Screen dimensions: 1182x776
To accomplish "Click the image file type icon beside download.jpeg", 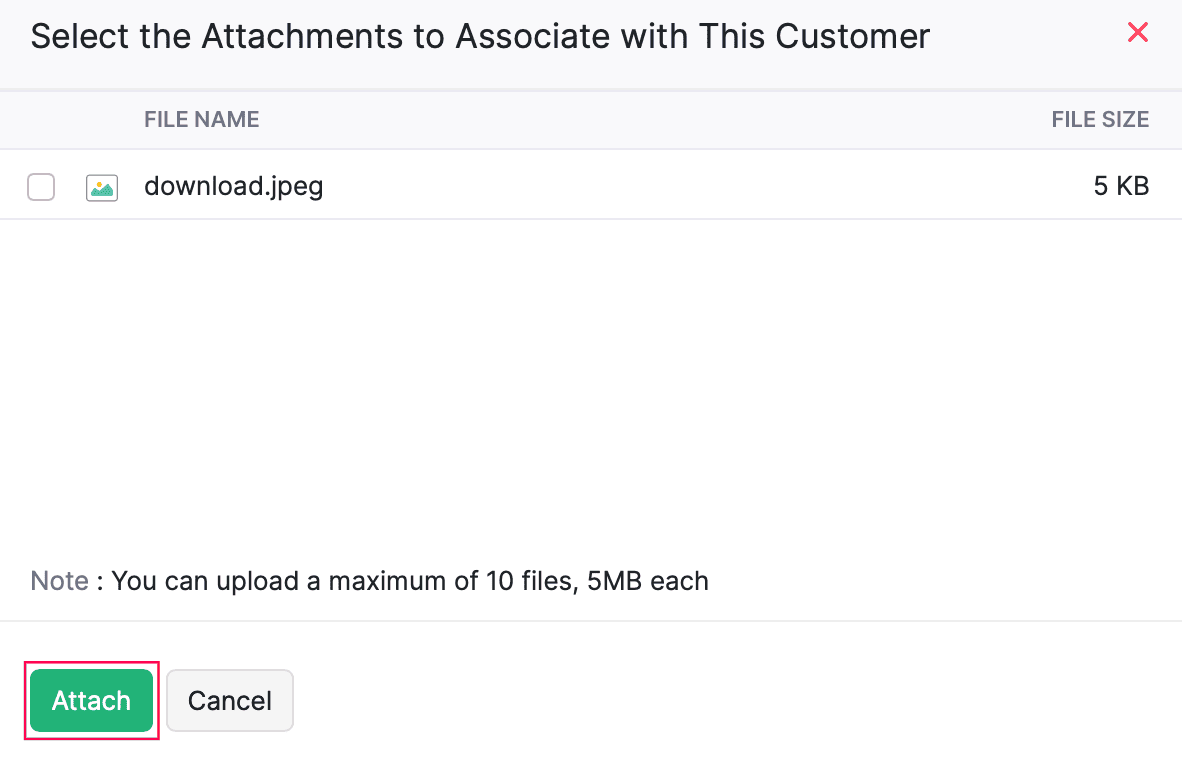I will [101, 186].
